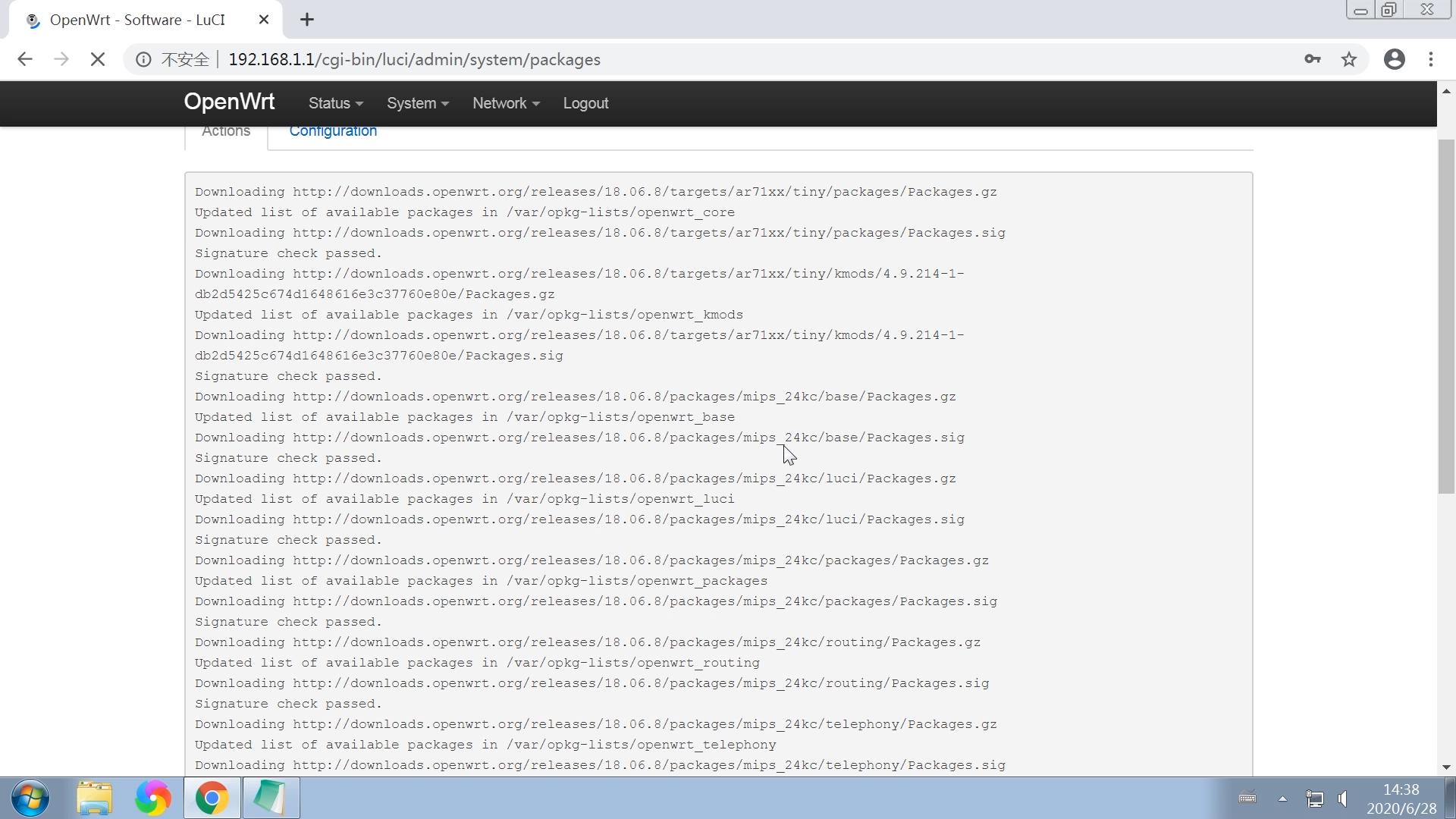Open Chrome three-dot menu
1456x819 pixels.
[1431, 59]
